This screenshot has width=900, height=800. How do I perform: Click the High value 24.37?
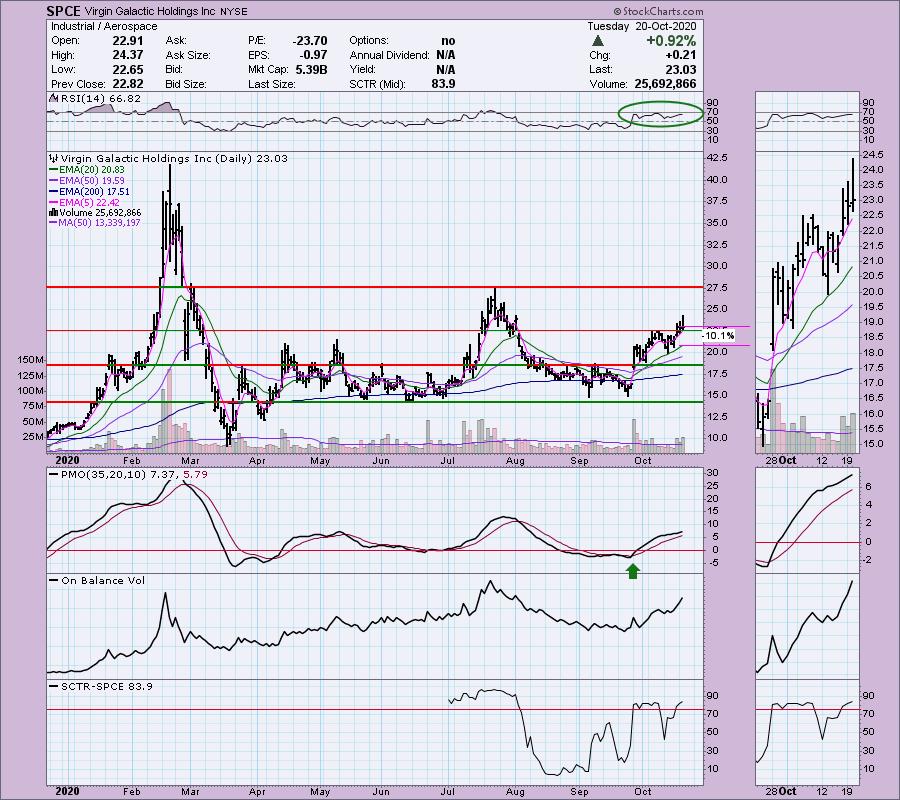pyautogui.click(x=128, y=55)
